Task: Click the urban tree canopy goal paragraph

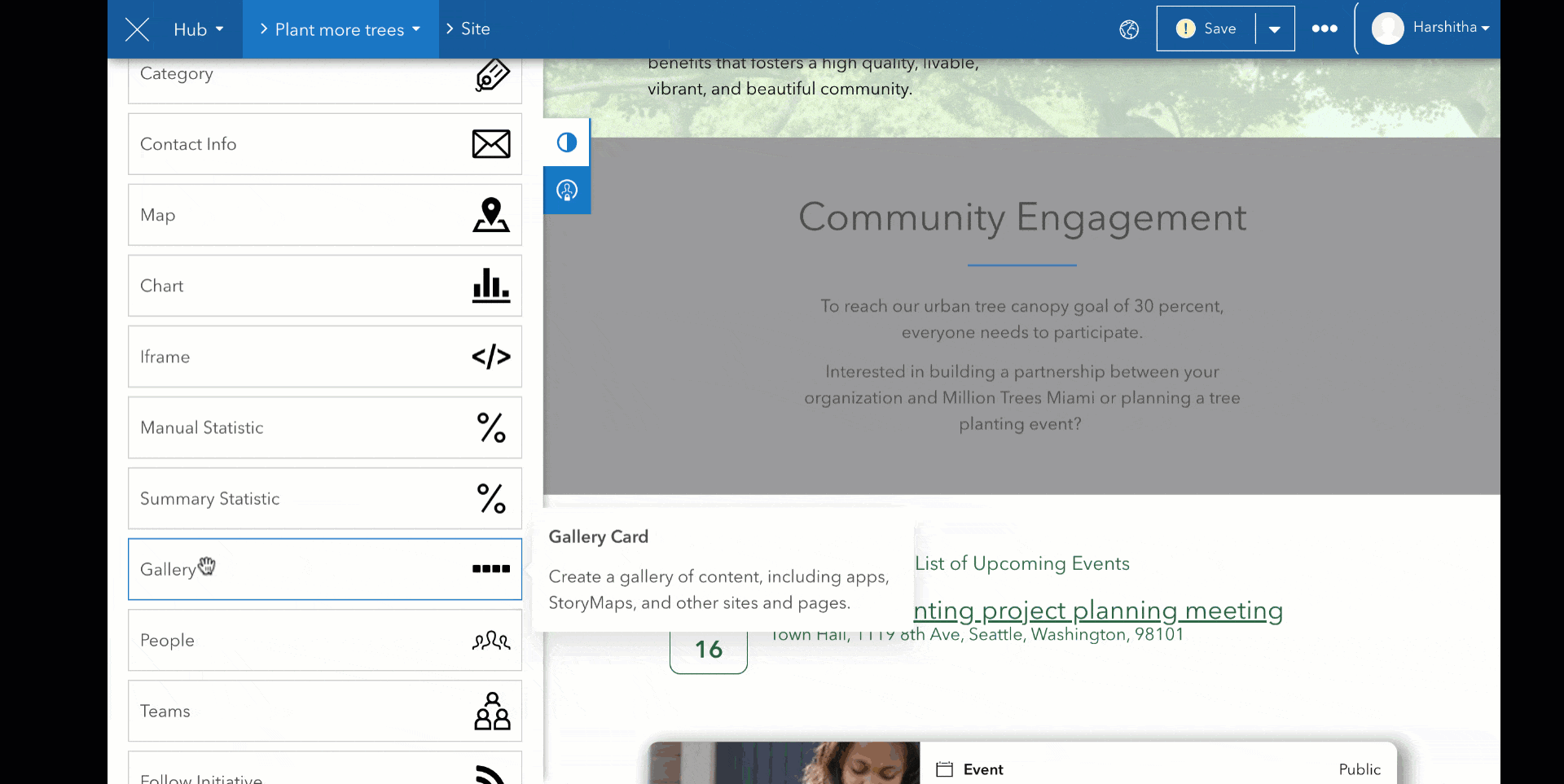Action: (1022, 319)
